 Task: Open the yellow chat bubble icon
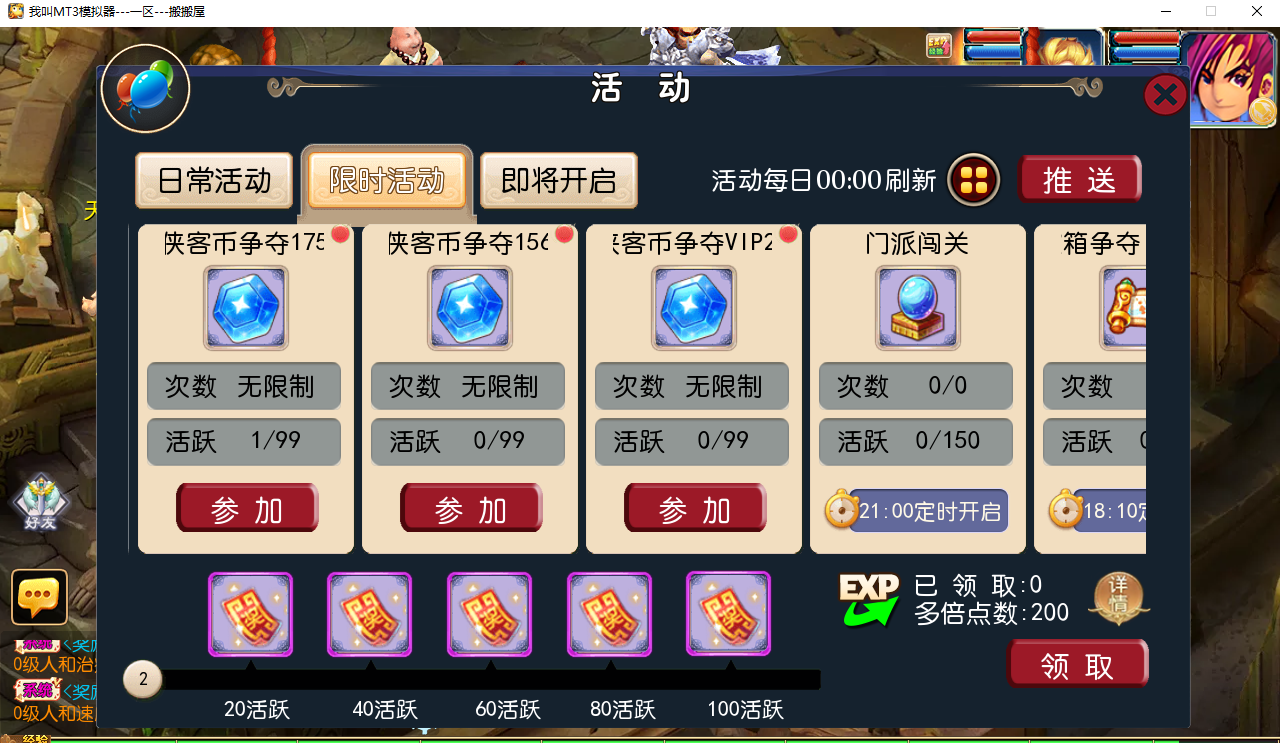[x=39, y=597]
